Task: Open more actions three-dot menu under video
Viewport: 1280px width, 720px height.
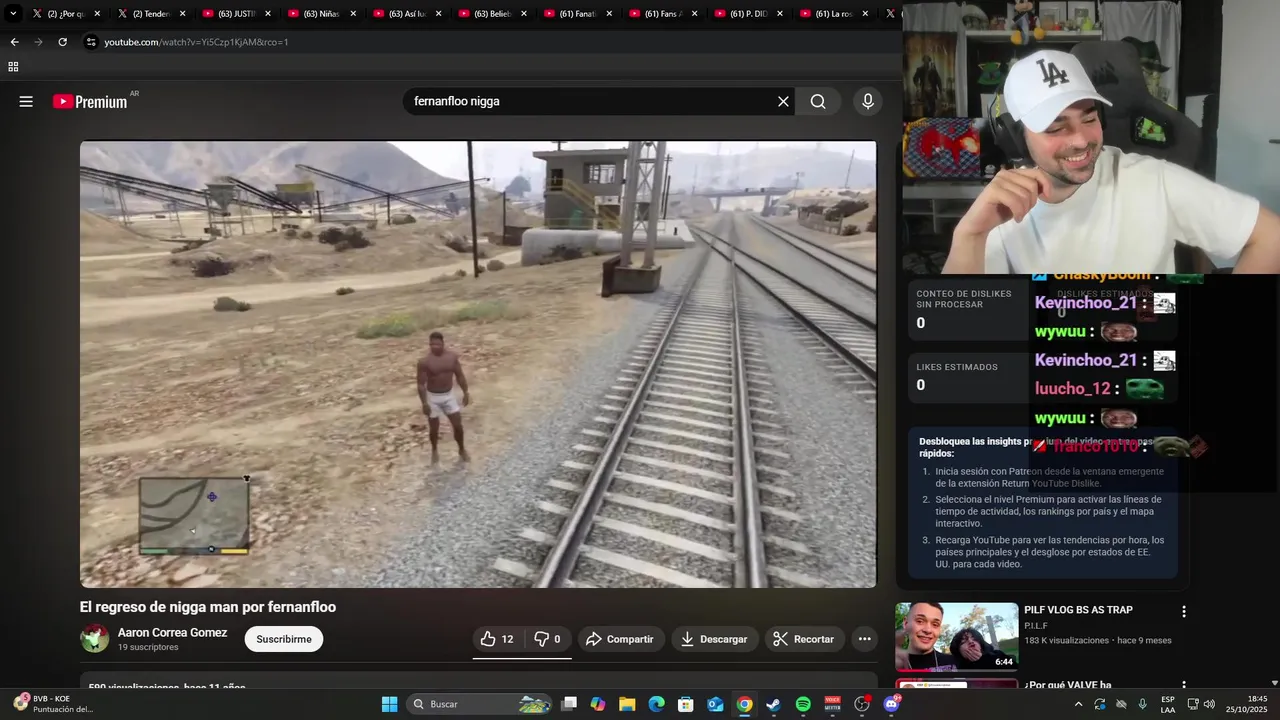Action: coord(864,639)
